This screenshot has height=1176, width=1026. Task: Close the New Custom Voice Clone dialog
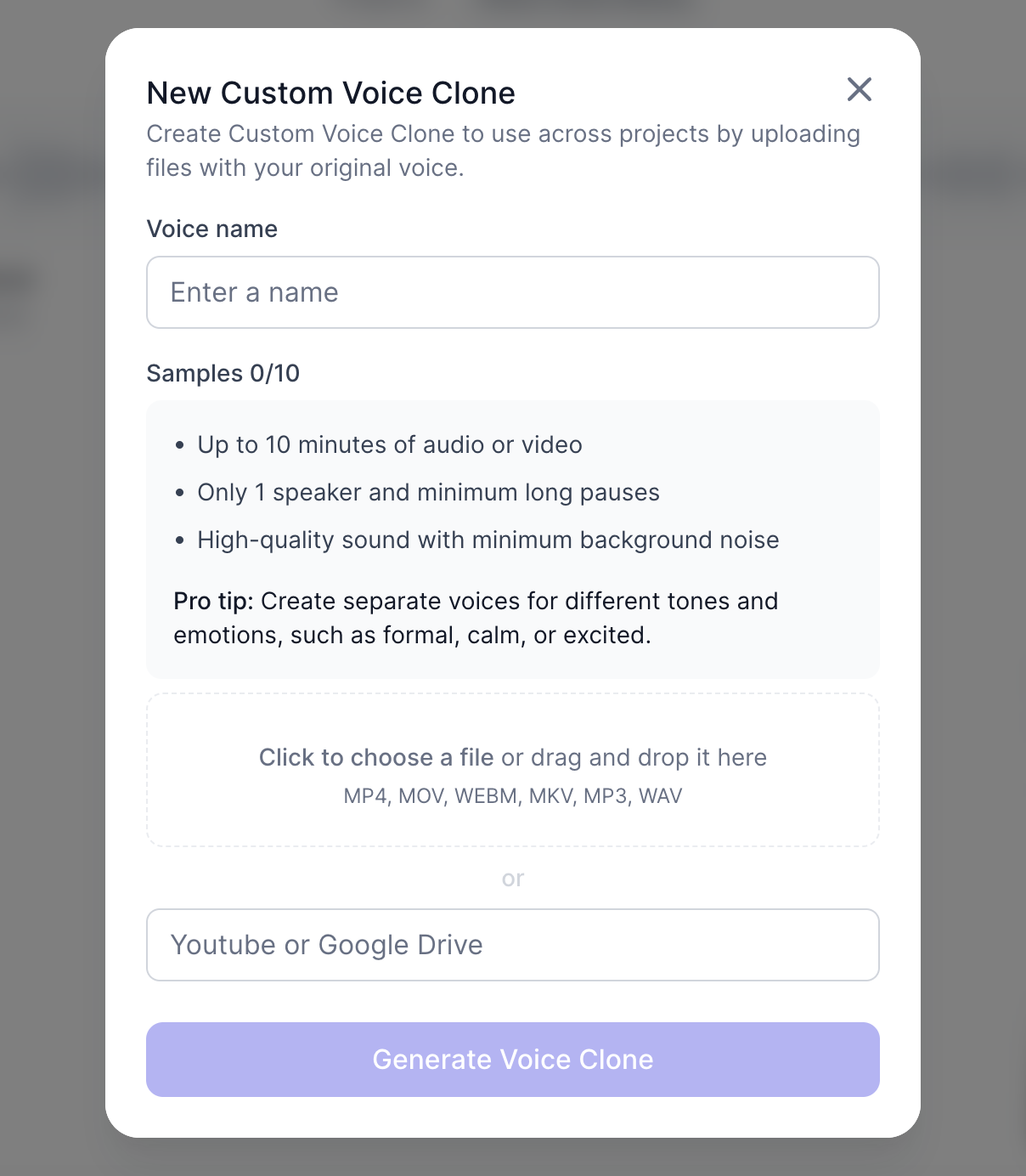pyautogui.click(x=859, y=90)
